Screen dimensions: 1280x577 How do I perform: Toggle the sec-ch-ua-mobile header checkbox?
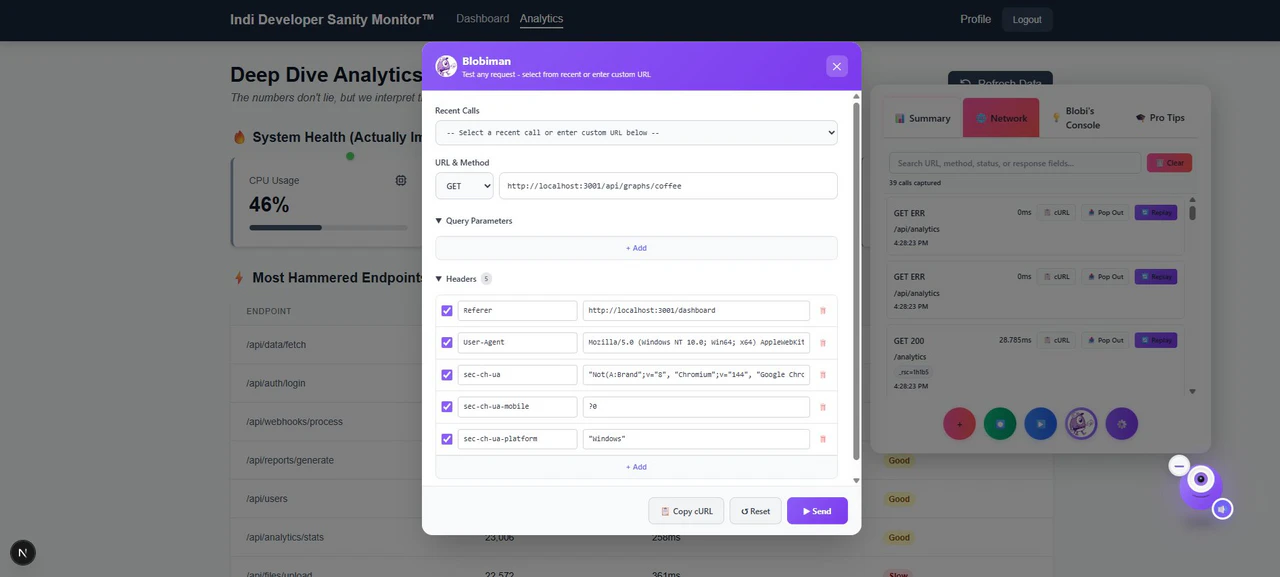pyautogui.click(x=447, y=407)
